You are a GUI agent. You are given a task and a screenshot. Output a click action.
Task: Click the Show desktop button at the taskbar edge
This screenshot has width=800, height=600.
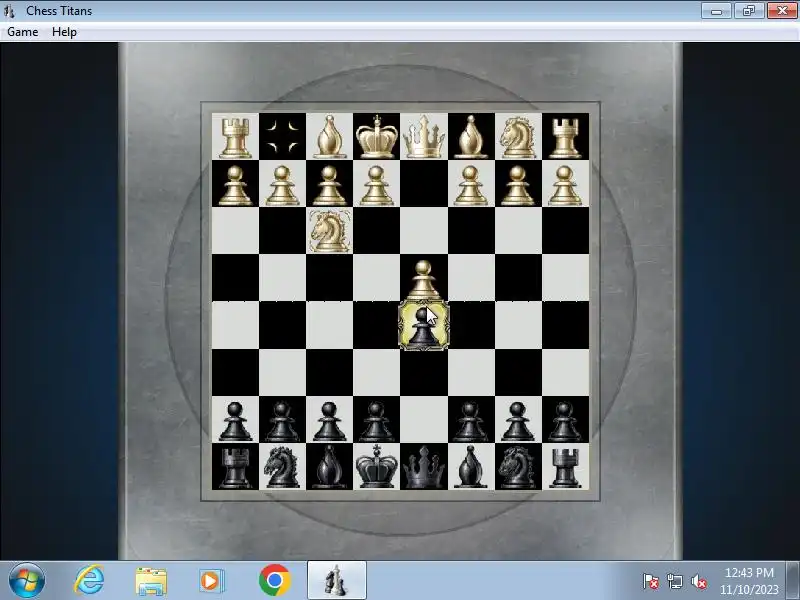point(793,581)
